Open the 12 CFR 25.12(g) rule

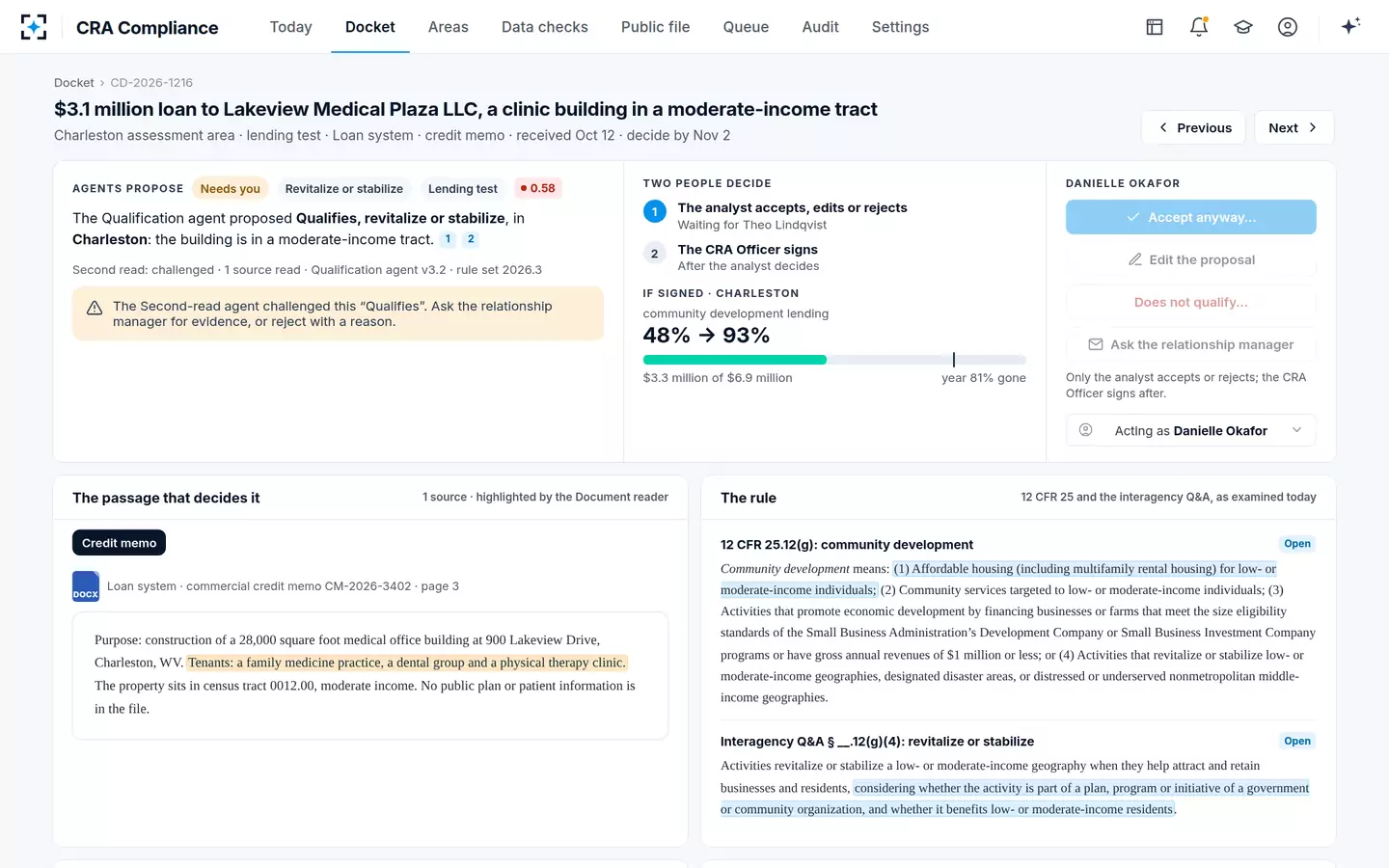(x=1297, y=544)
